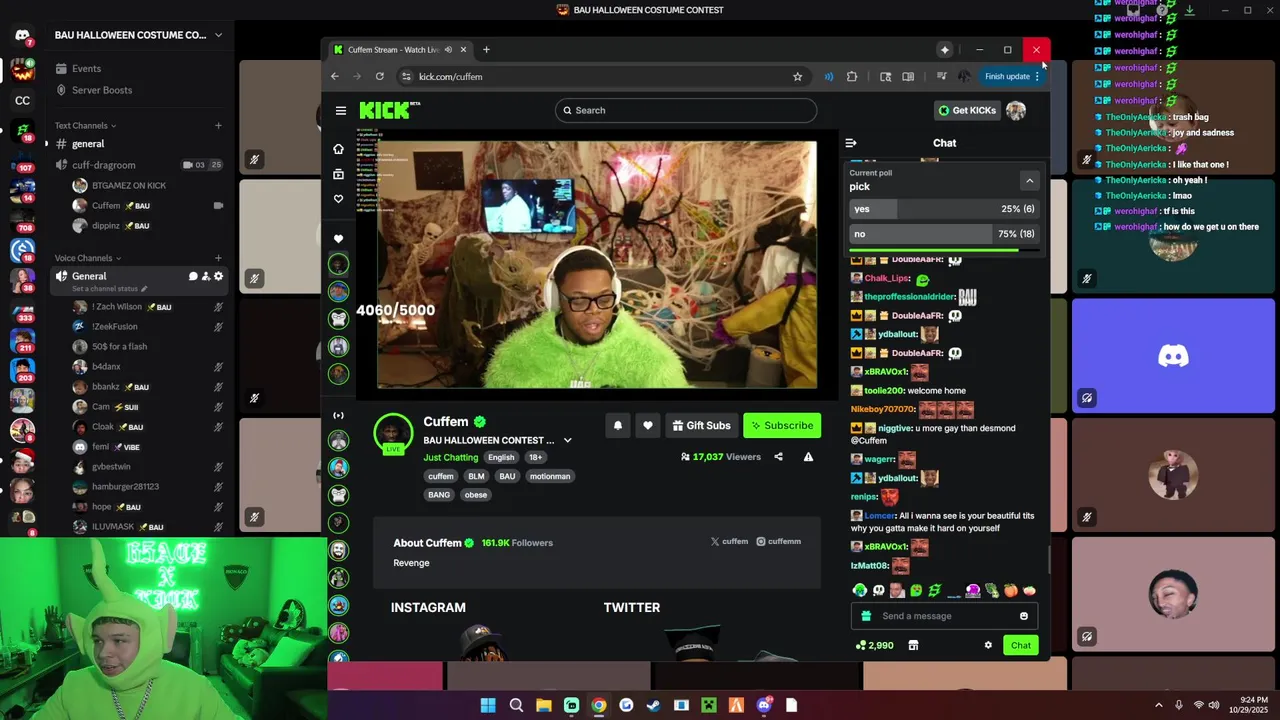Open Server Boosts in Discord sidebar
This screenshot has height=720, width=1280.
tap(101, 90)
